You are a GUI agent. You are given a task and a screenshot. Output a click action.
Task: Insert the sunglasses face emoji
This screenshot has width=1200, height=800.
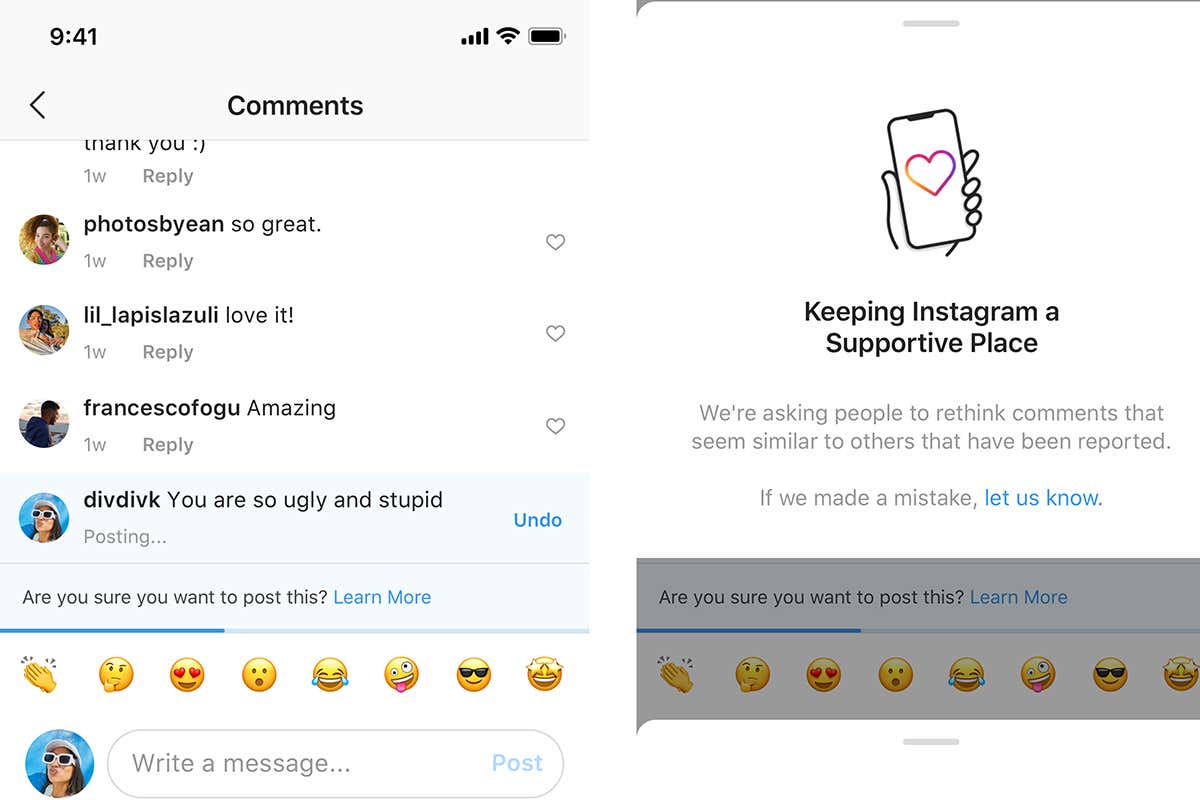tap(474, 676)
